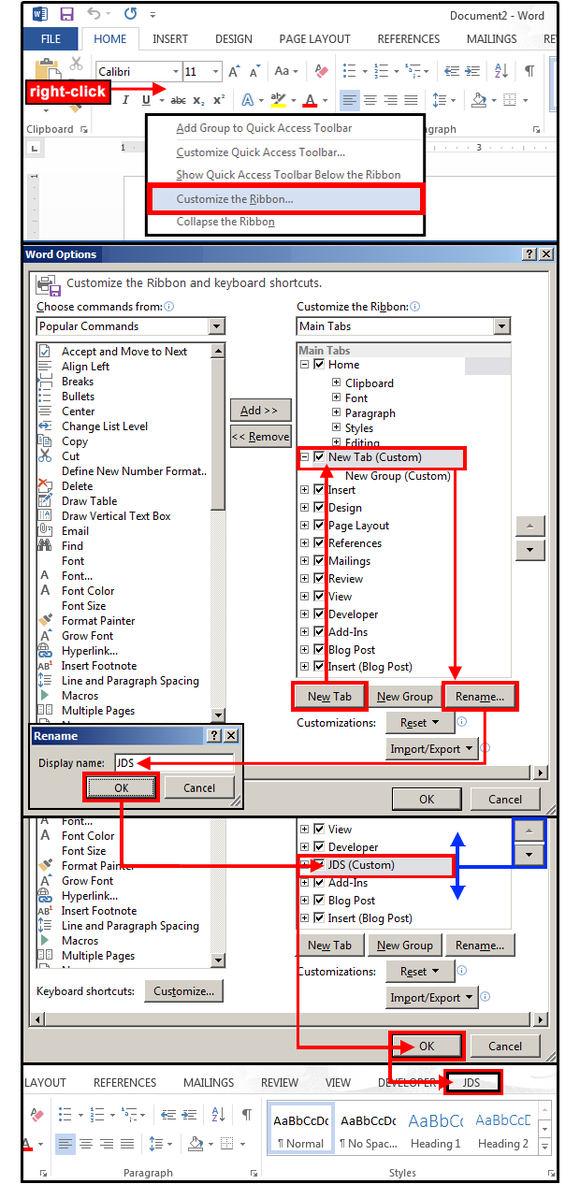The image size is (580, 1184).
Task: Click the Clear All Formatting eraser icon
Action: [321, 71]
